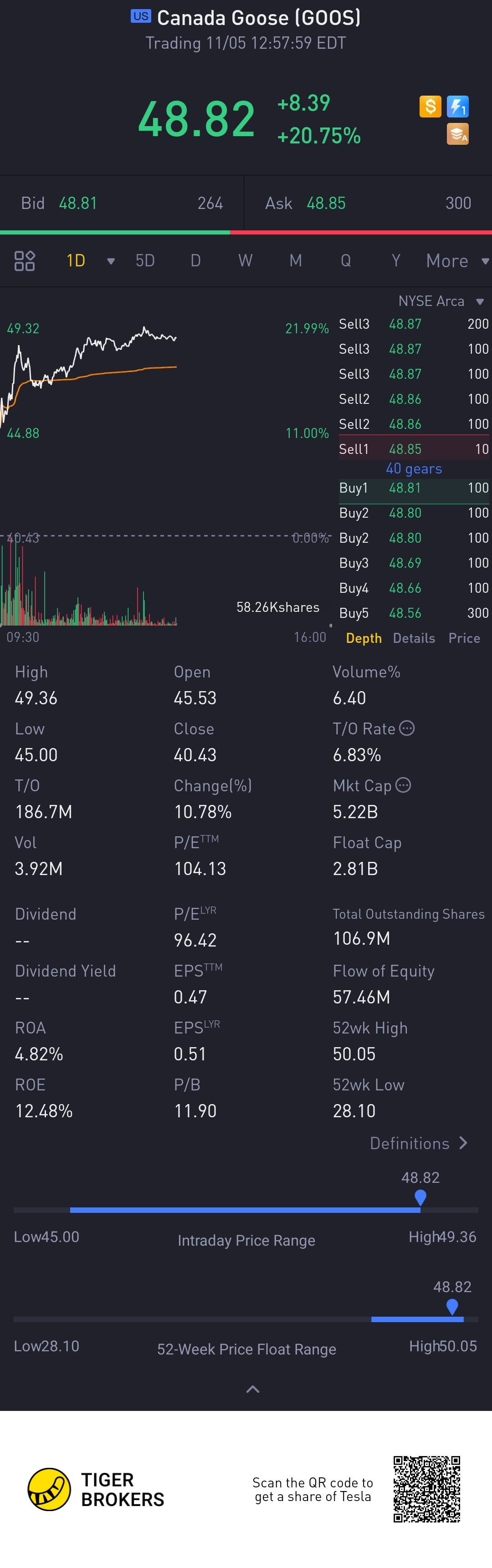
Task: Click the 40 gears link
Action: tap(414, 468)
